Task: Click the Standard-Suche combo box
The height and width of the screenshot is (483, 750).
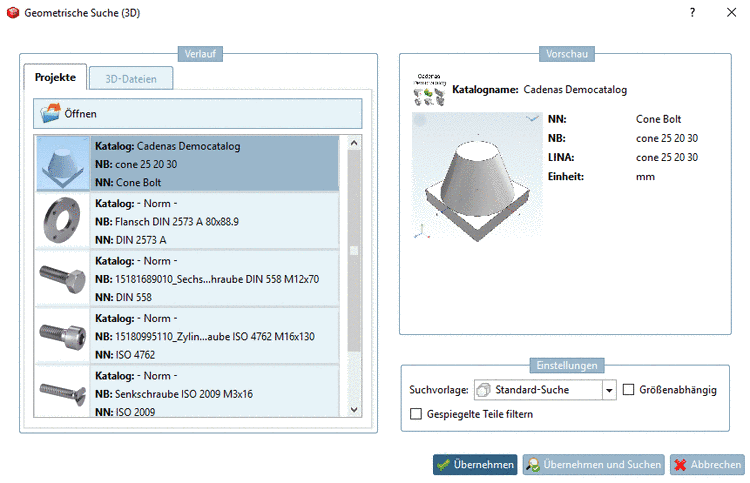Action: [x=545, y=390]
